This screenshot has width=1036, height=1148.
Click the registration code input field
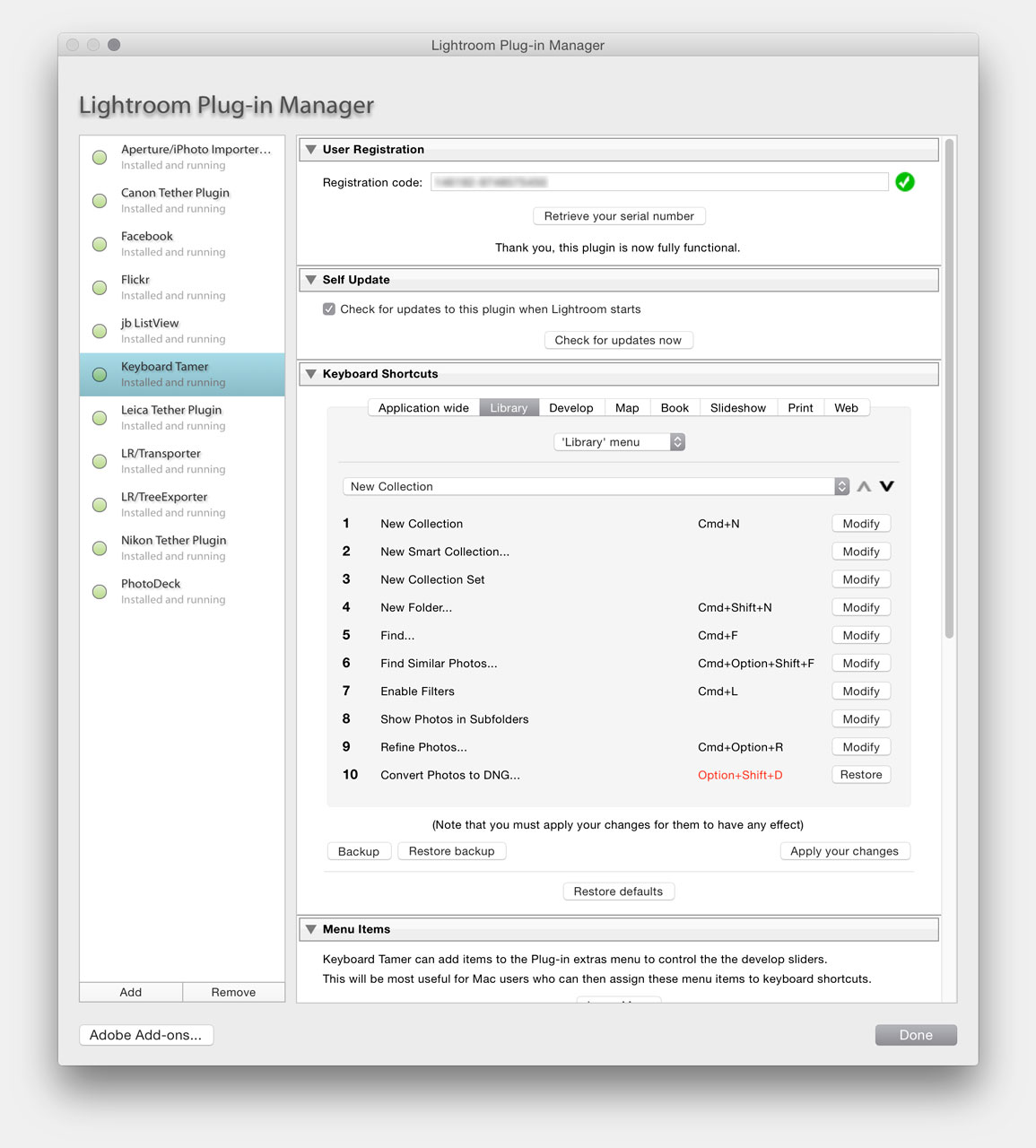(x=659, y=182)
